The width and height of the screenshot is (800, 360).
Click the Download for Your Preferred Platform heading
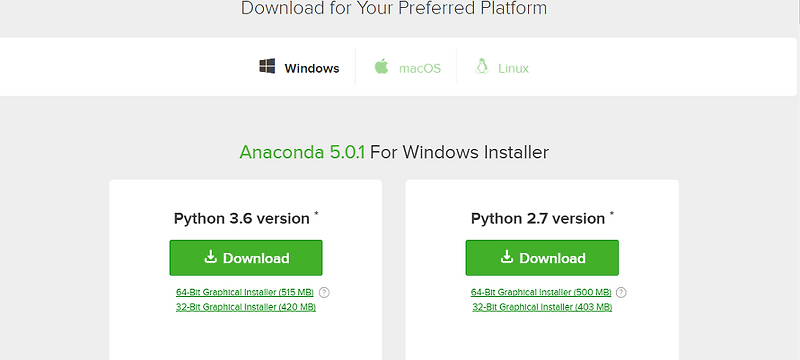coord(394,8)
